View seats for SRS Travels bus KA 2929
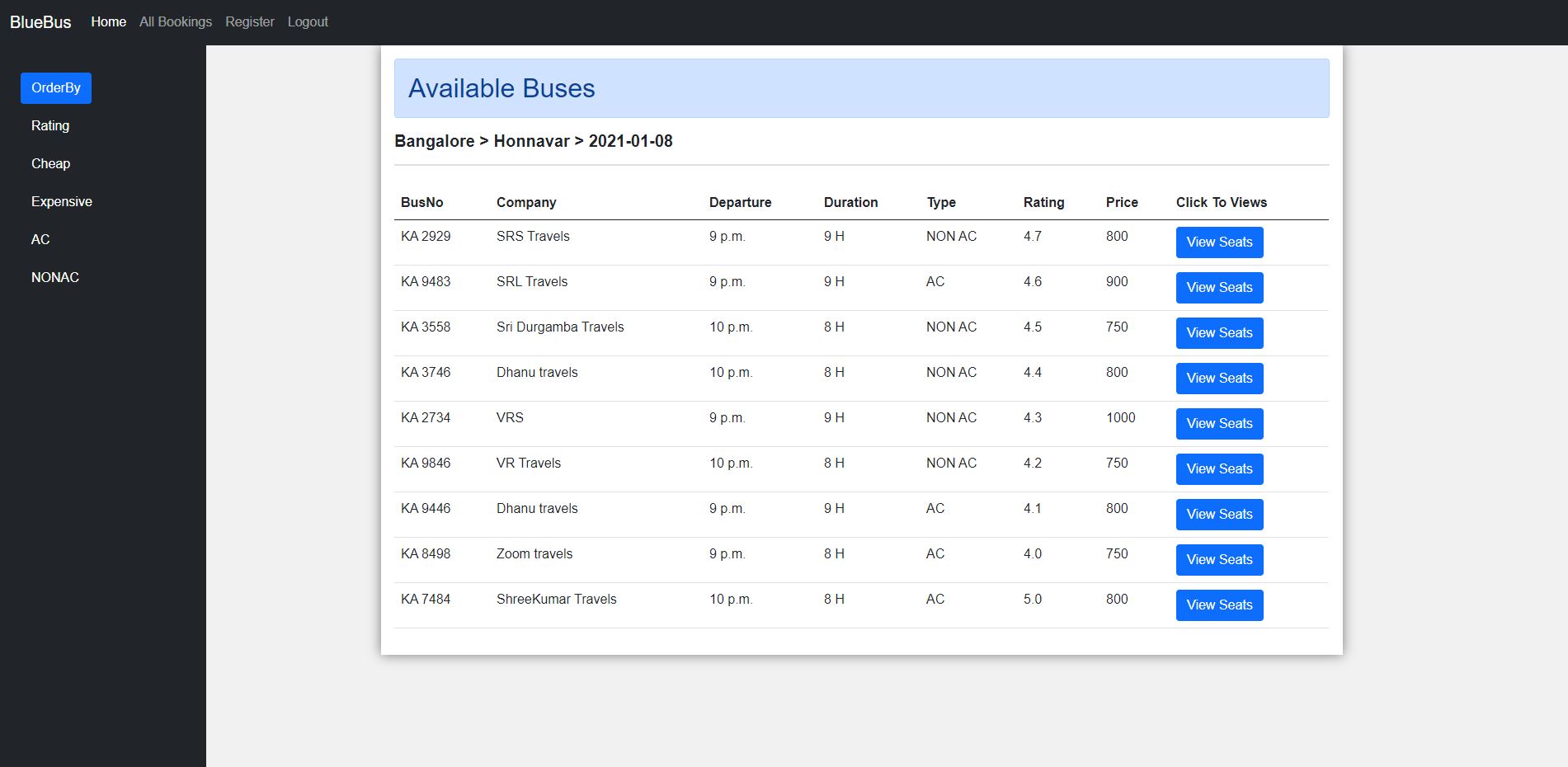This screenshot has height=767, width=1568. (1219, 242)
